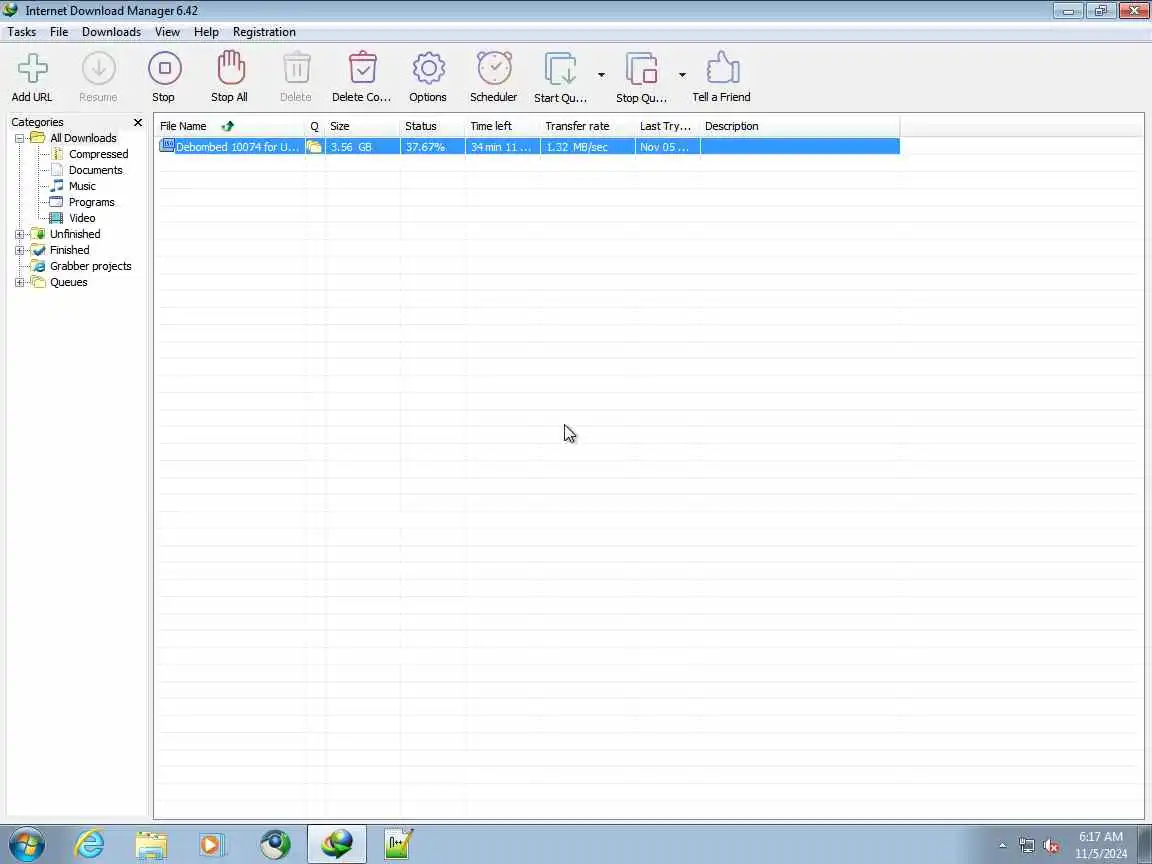This screenshot has height=864, width=1152.
Task: Select the Compressed category
Action: (x=98, y=154)
